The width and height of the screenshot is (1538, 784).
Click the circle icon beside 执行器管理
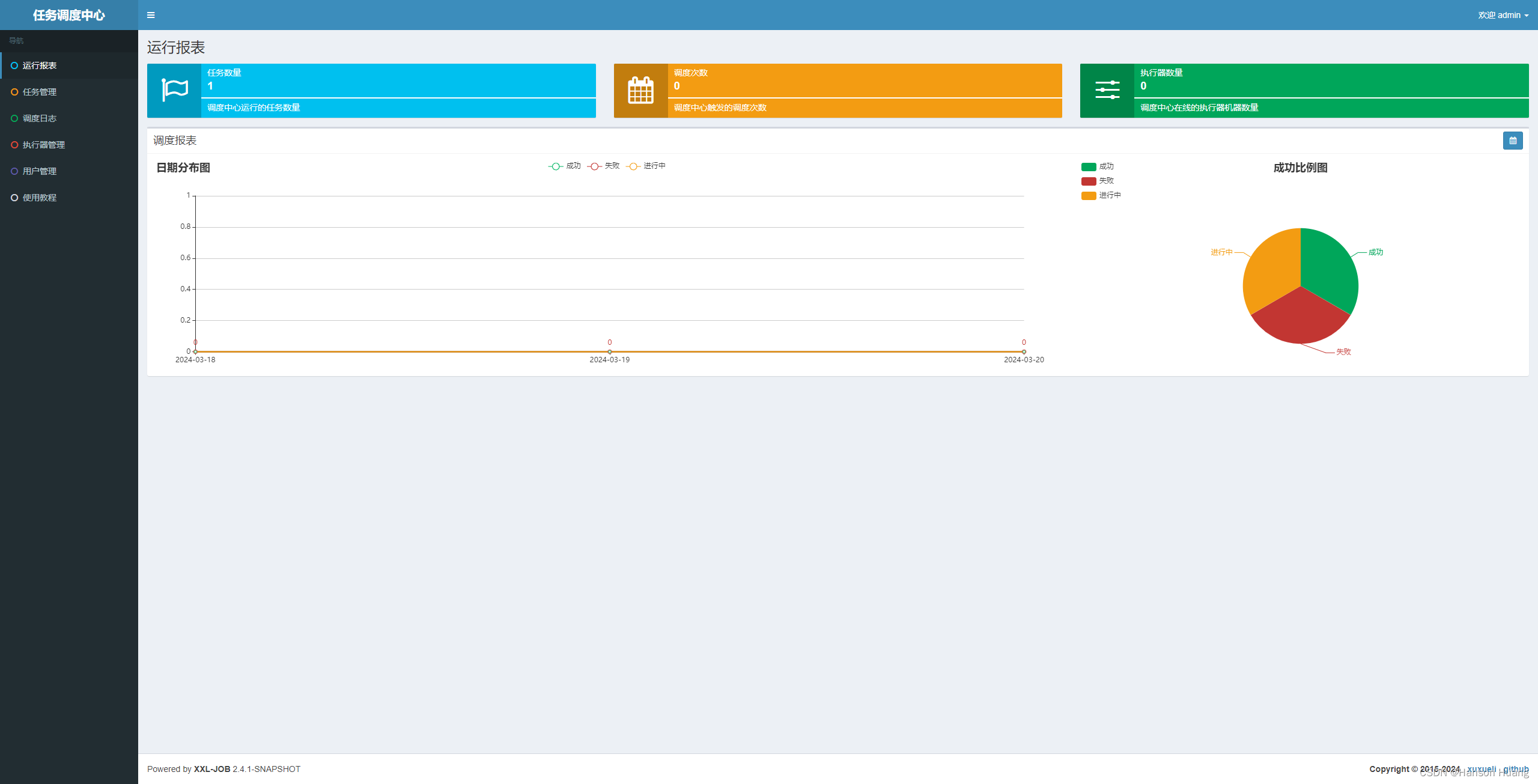click(x=14, y=145)
